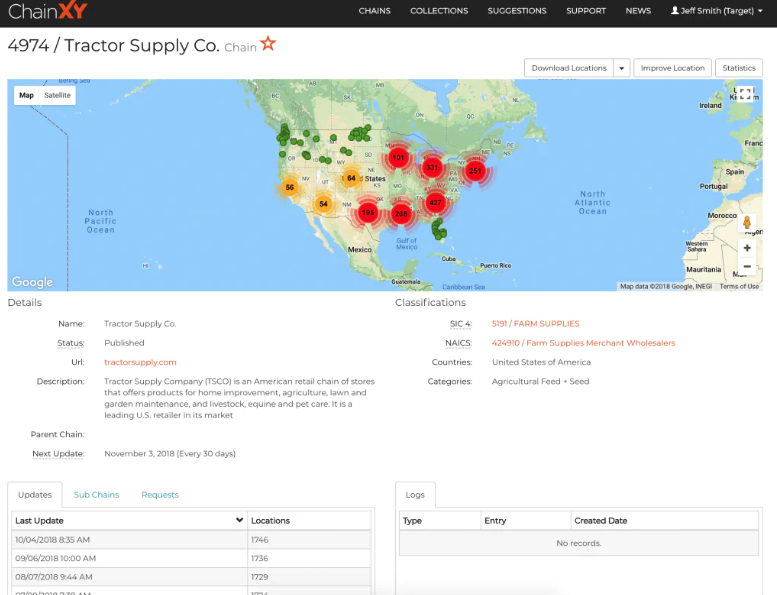Viewport: 777px width, 595px height.
Task: Click the orange cluster marker 56
Action: (290, 187)
